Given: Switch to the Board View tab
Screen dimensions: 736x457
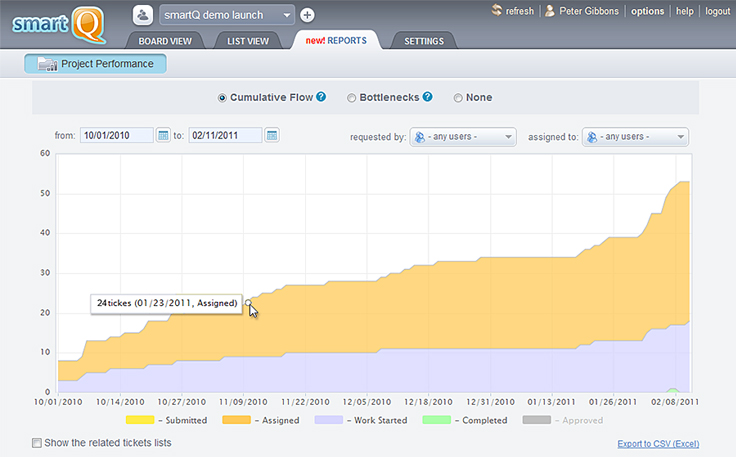Looking at the screenshot, I should [164, 41].
